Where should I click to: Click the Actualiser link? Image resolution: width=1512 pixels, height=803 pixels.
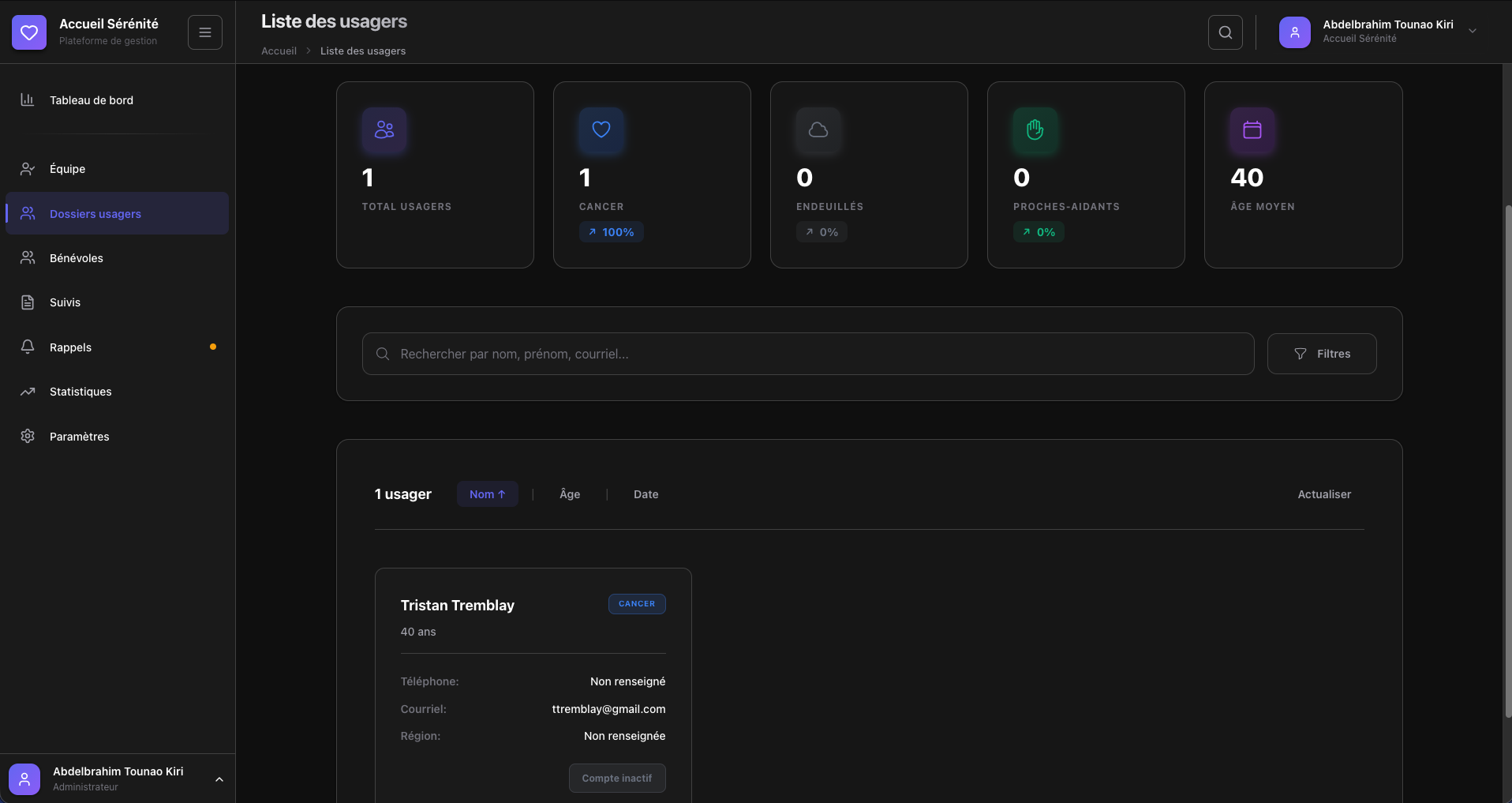(x=1324, y=494)
